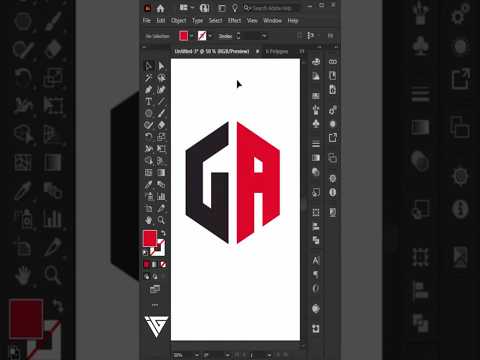Click the control bar red fill swatch
This screenshot has width=480, height=360.
click(x=184, y=36)
